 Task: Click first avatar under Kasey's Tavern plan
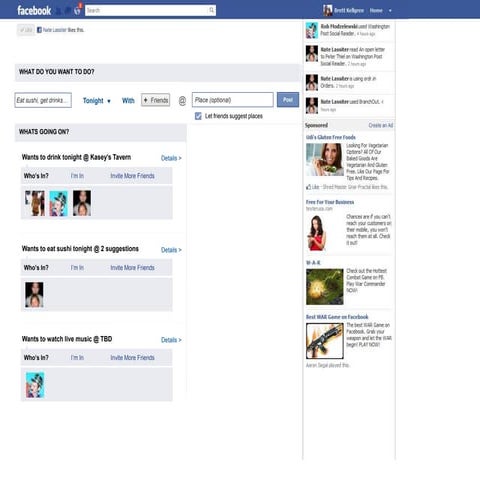[x=35, y=203]
